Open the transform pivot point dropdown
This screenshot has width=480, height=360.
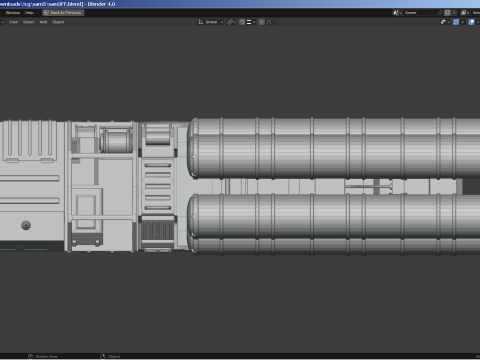click(x=231, y=22)
